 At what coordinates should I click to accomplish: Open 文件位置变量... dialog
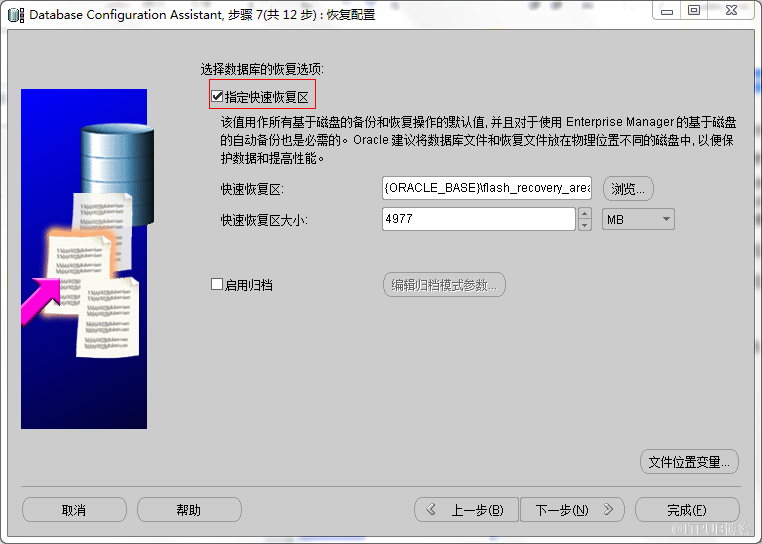(x=689, y=462)
